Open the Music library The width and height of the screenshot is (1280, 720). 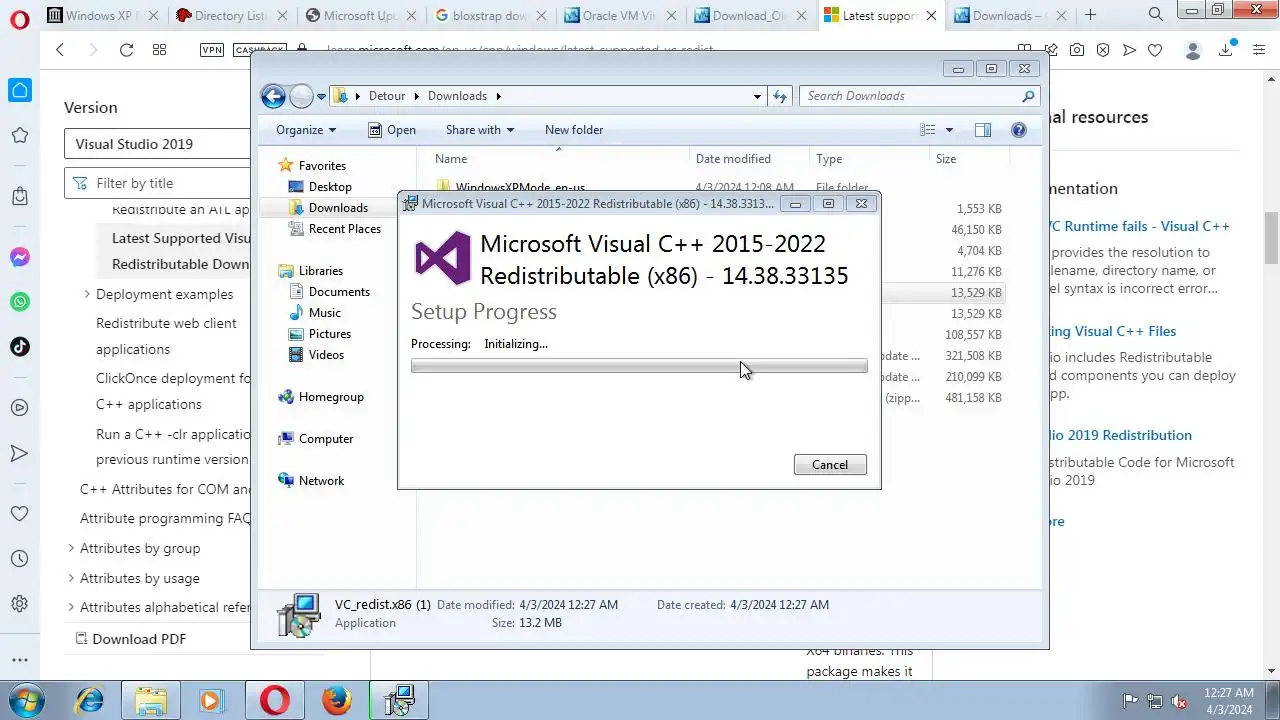tap(314, 313)
